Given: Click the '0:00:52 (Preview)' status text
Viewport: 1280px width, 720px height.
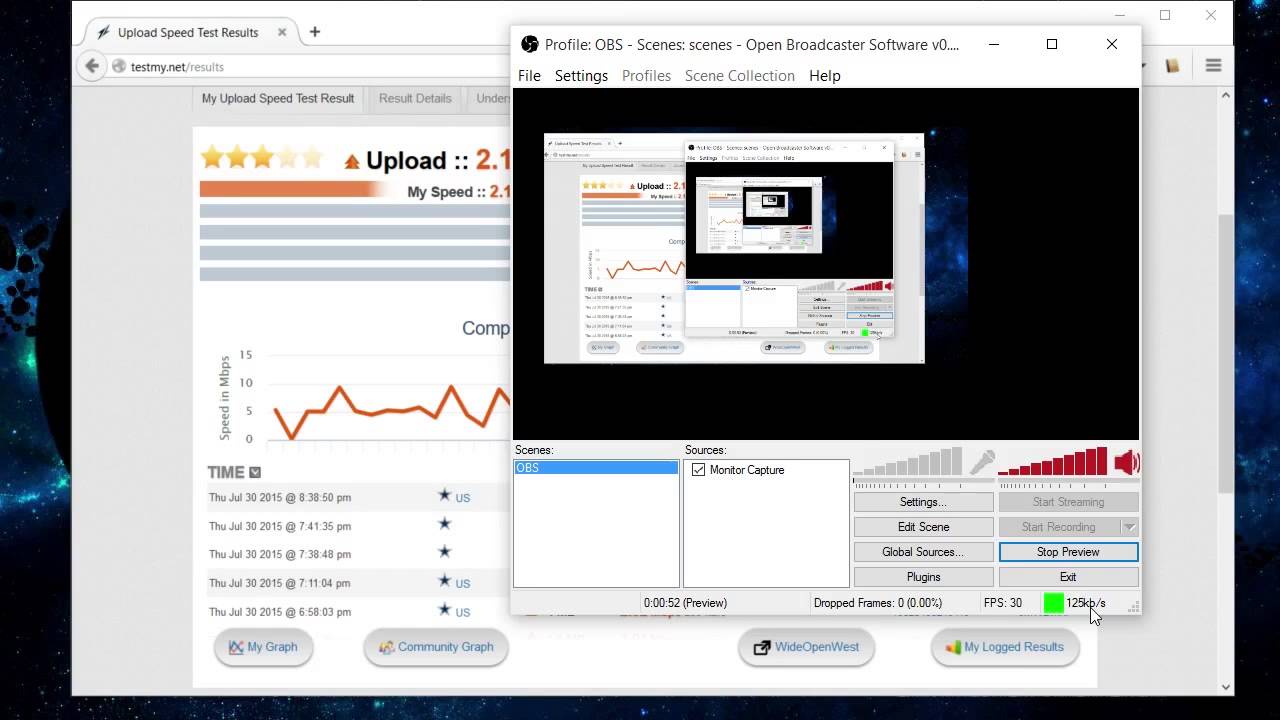Looking at the screenshot, I should 685,603.
